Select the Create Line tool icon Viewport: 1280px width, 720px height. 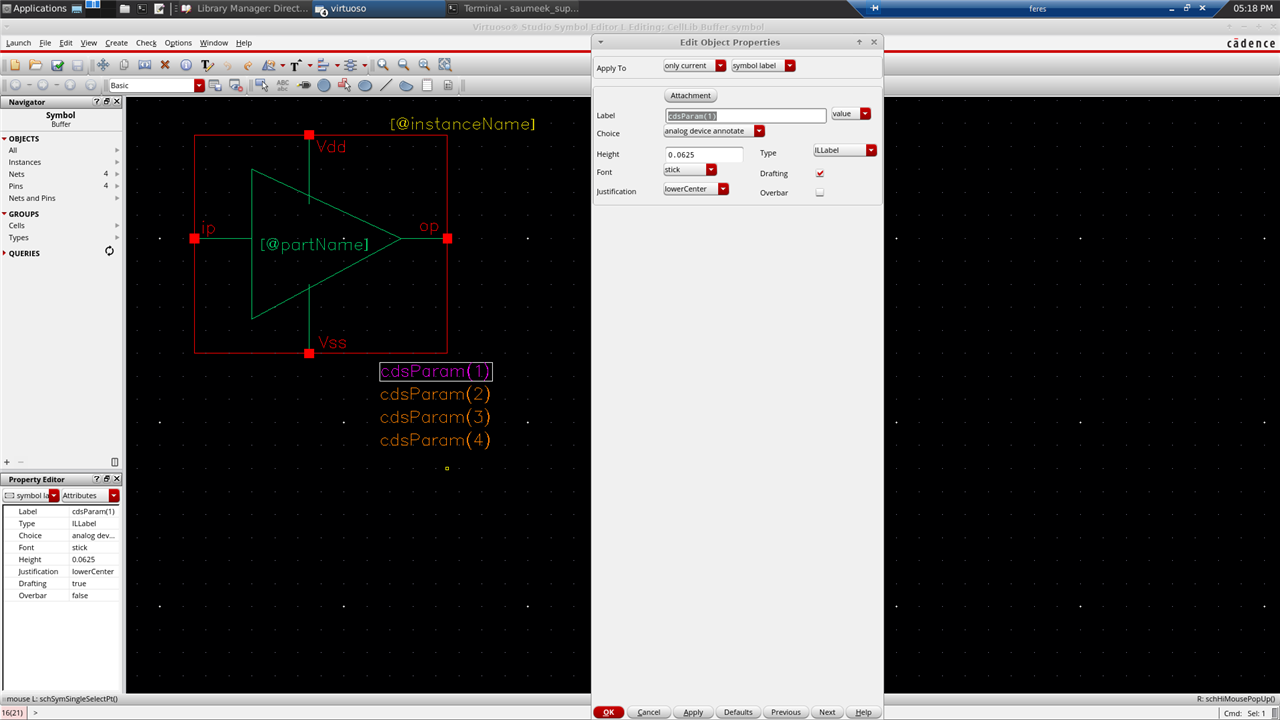[386, 85]
